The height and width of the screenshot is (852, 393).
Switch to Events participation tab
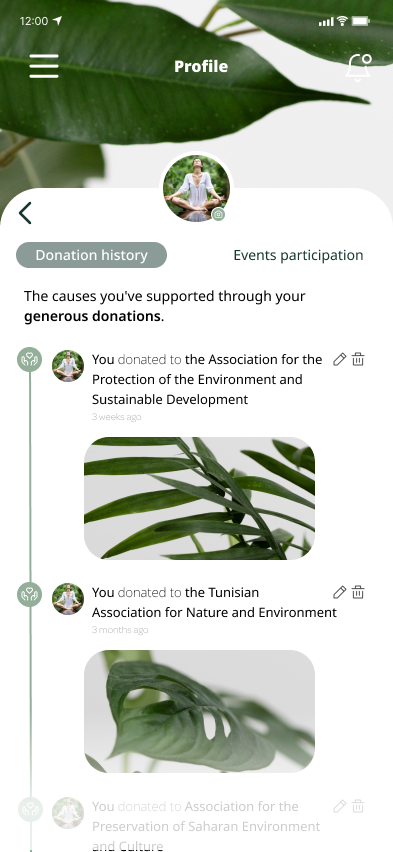[298, 255]
